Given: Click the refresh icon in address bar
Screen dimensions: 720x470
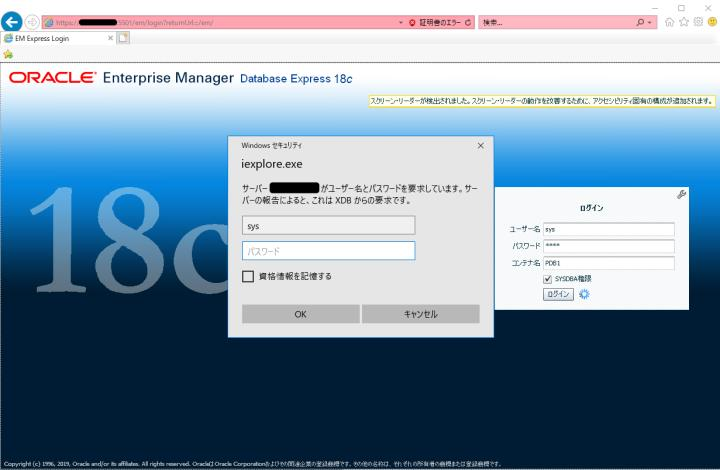Looking at the screenshot, I should point(468,22).
